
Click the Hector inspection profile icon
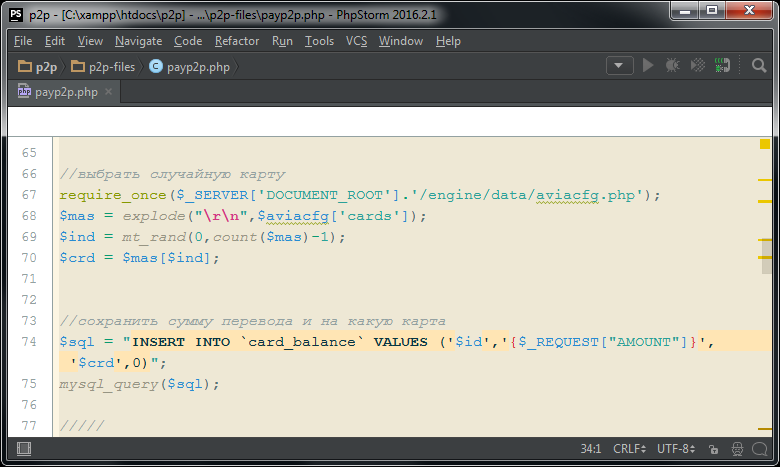click(737, 449)
